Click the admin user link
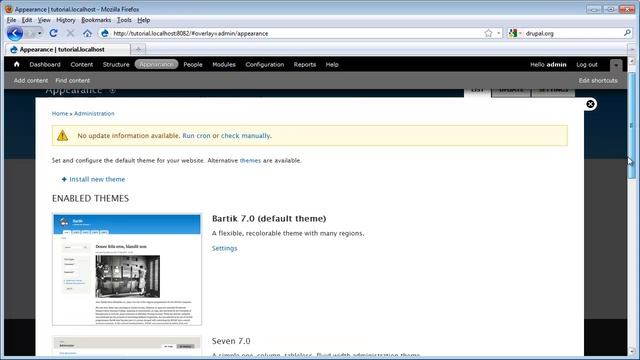The height and width of the screenshot is (360, 640). pyautogui.click(x=556, y=64)
